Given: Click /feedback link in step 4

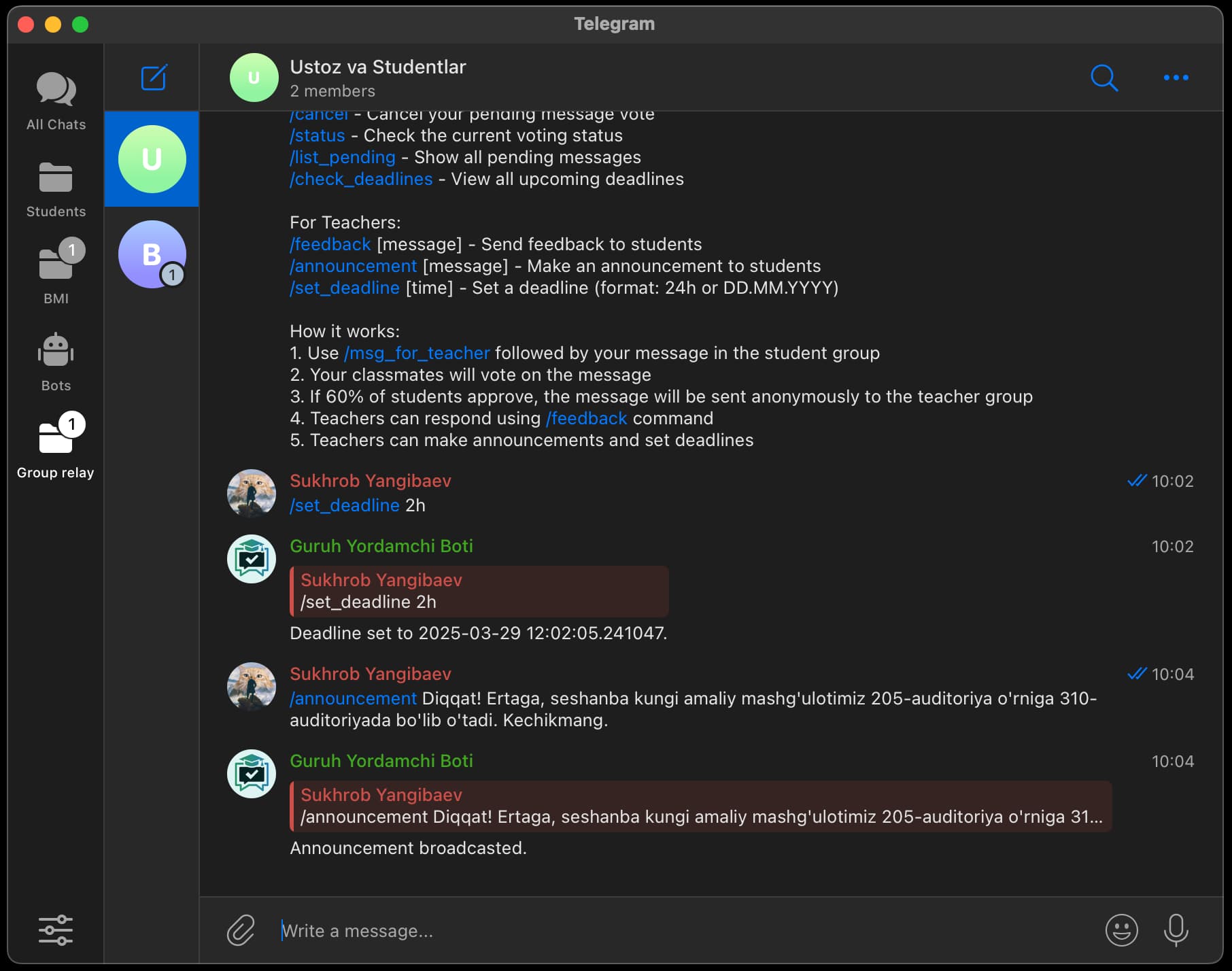Looking at the screenshot, I should click(587, 418).
